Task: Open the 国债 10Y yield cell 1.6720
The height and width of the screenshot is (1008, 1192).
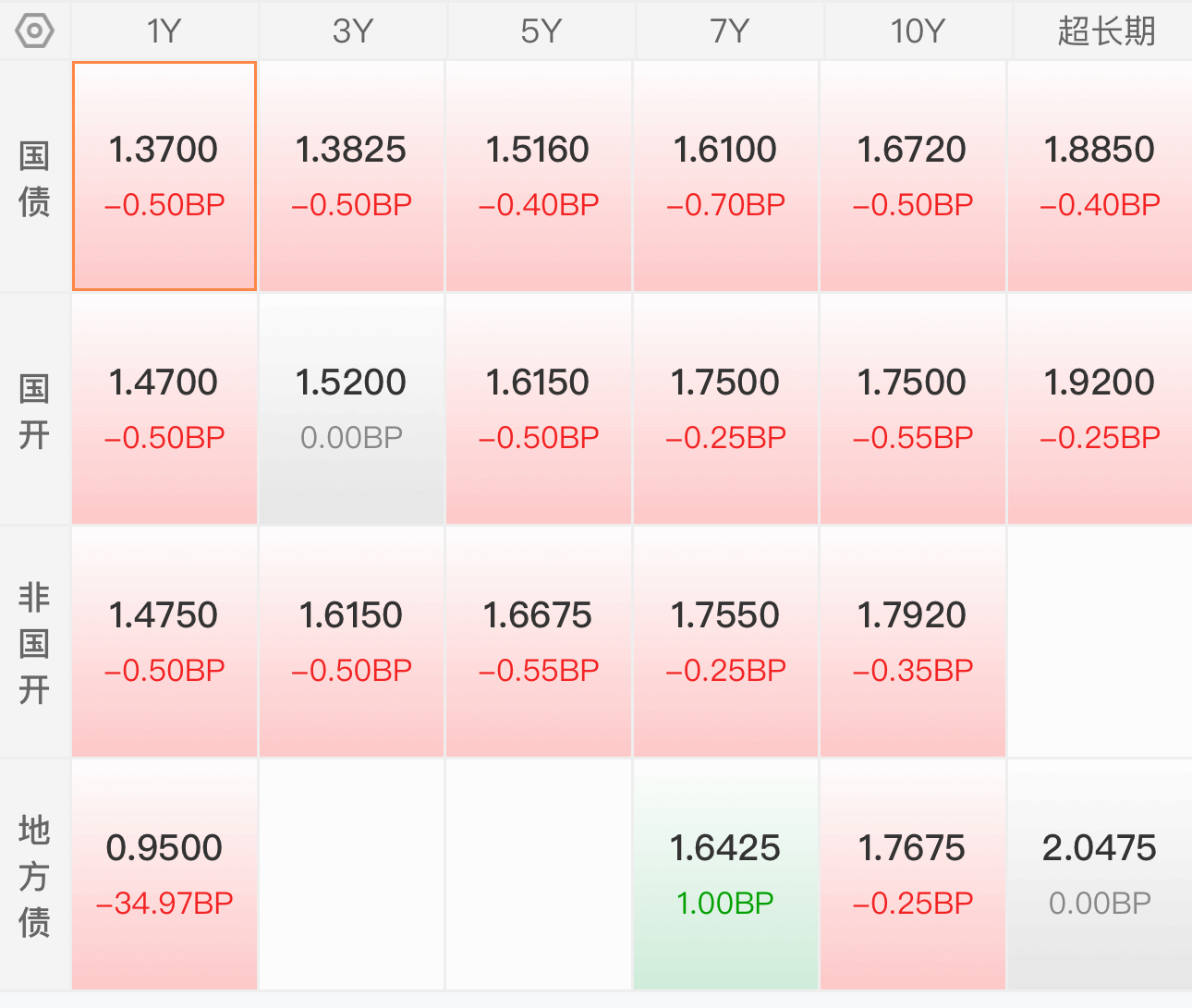Action: click(912, 176)
